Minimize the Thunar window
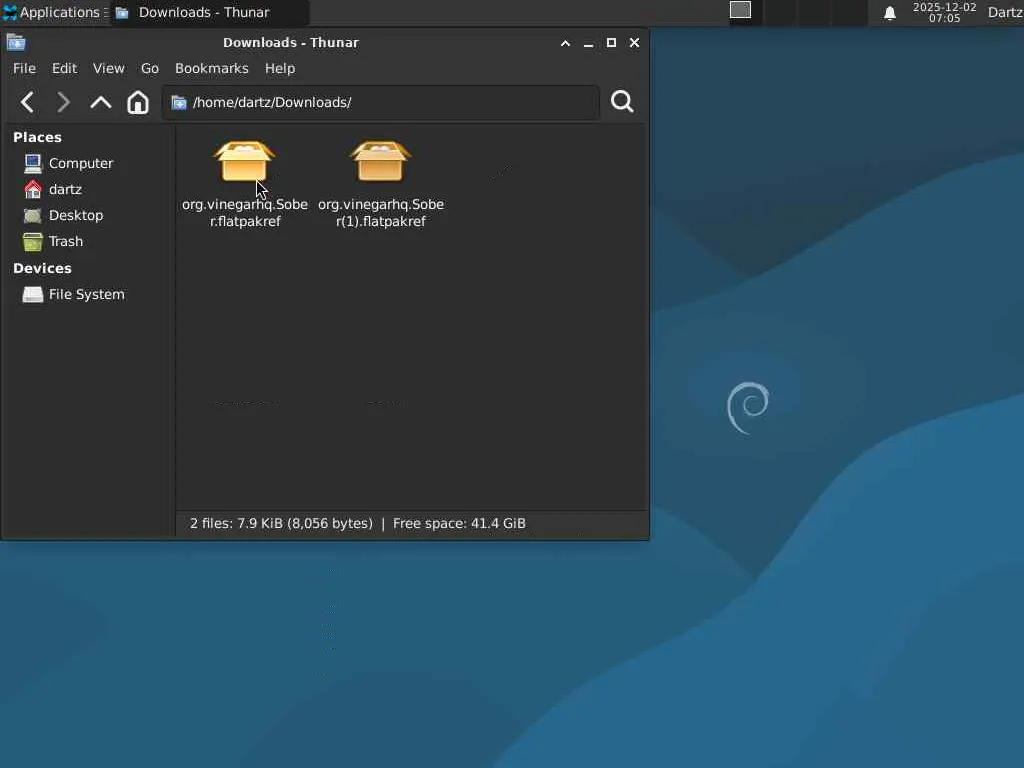The width and height of the screenshot is (1024, 768). coord(588,43)
